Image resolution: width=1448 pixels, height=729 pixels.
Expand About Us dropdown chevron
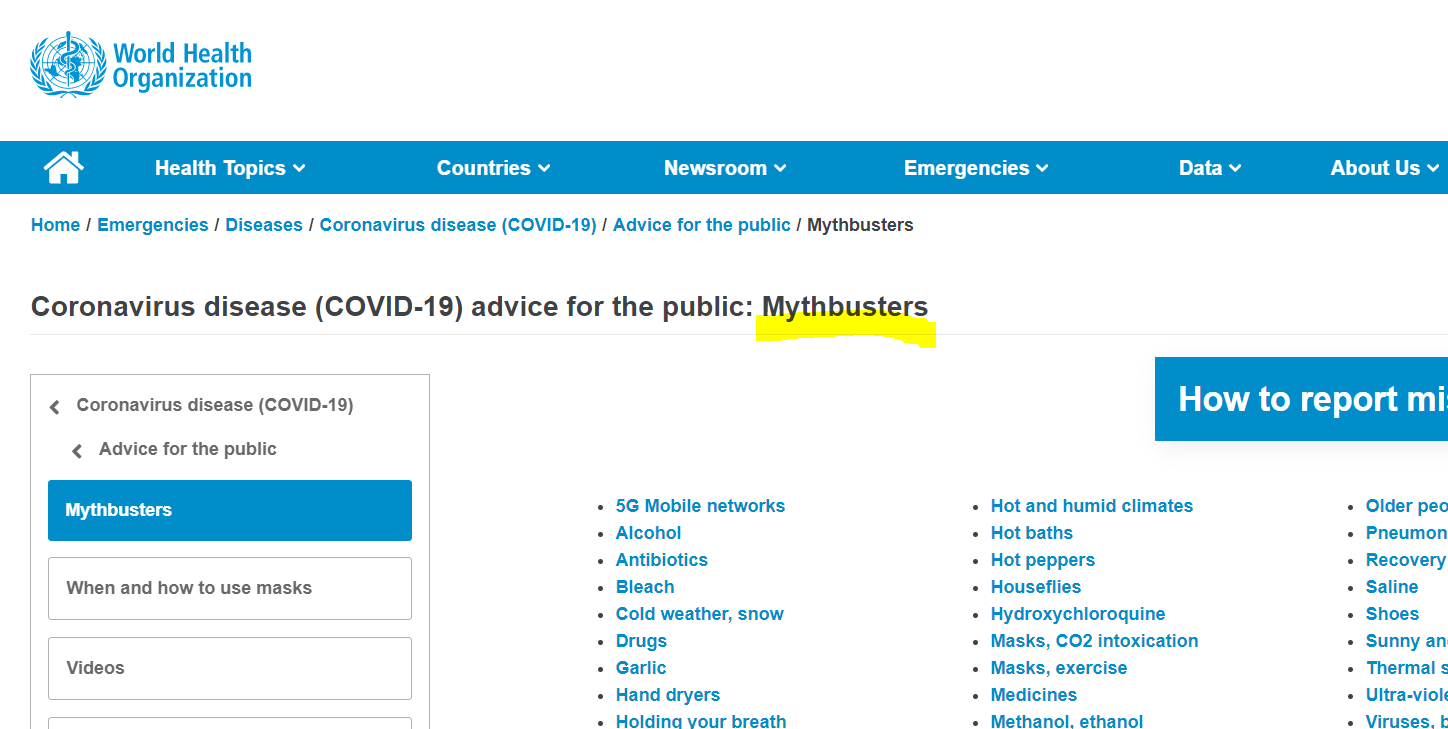[x=1433, y=169]
